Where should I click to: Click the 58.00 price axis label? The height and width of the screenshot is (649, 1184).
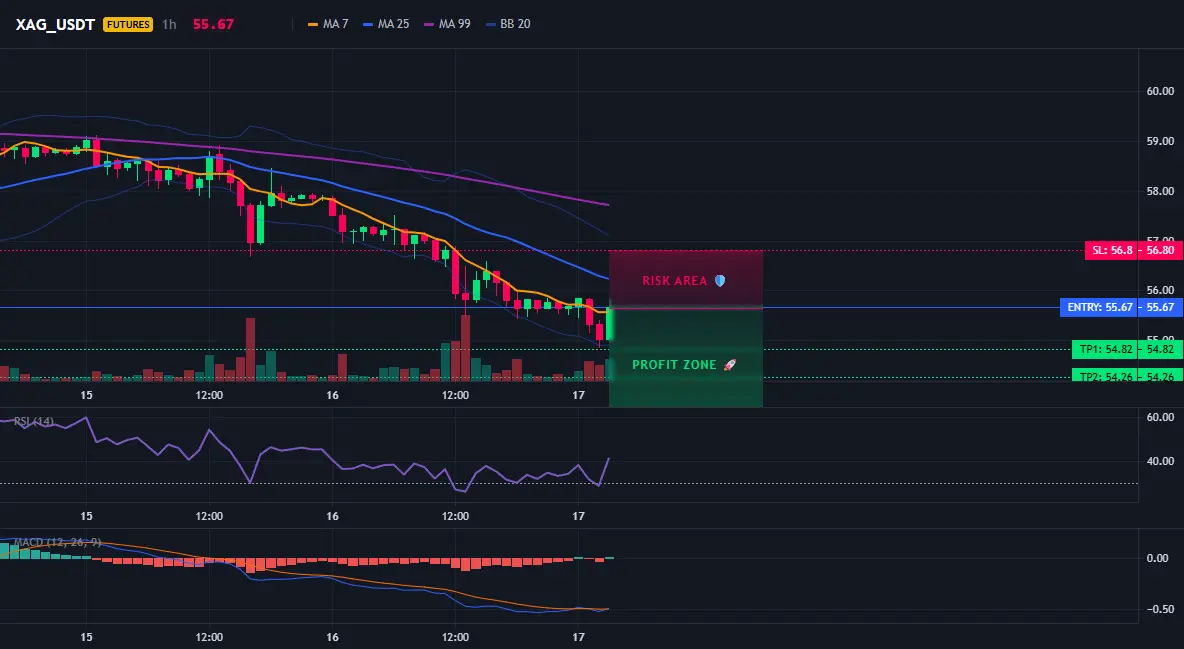(x=1160, y=191)
